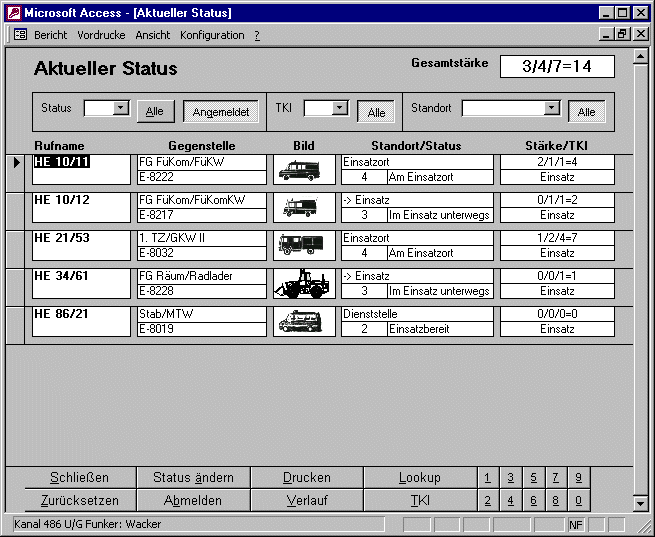Click license plate field E-8019

point(202,329)
